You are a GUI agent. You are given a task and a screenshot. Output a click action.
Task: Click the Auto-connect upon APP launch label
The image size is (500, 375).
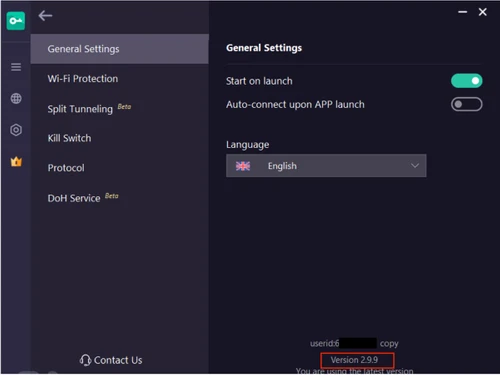(295, 105)
